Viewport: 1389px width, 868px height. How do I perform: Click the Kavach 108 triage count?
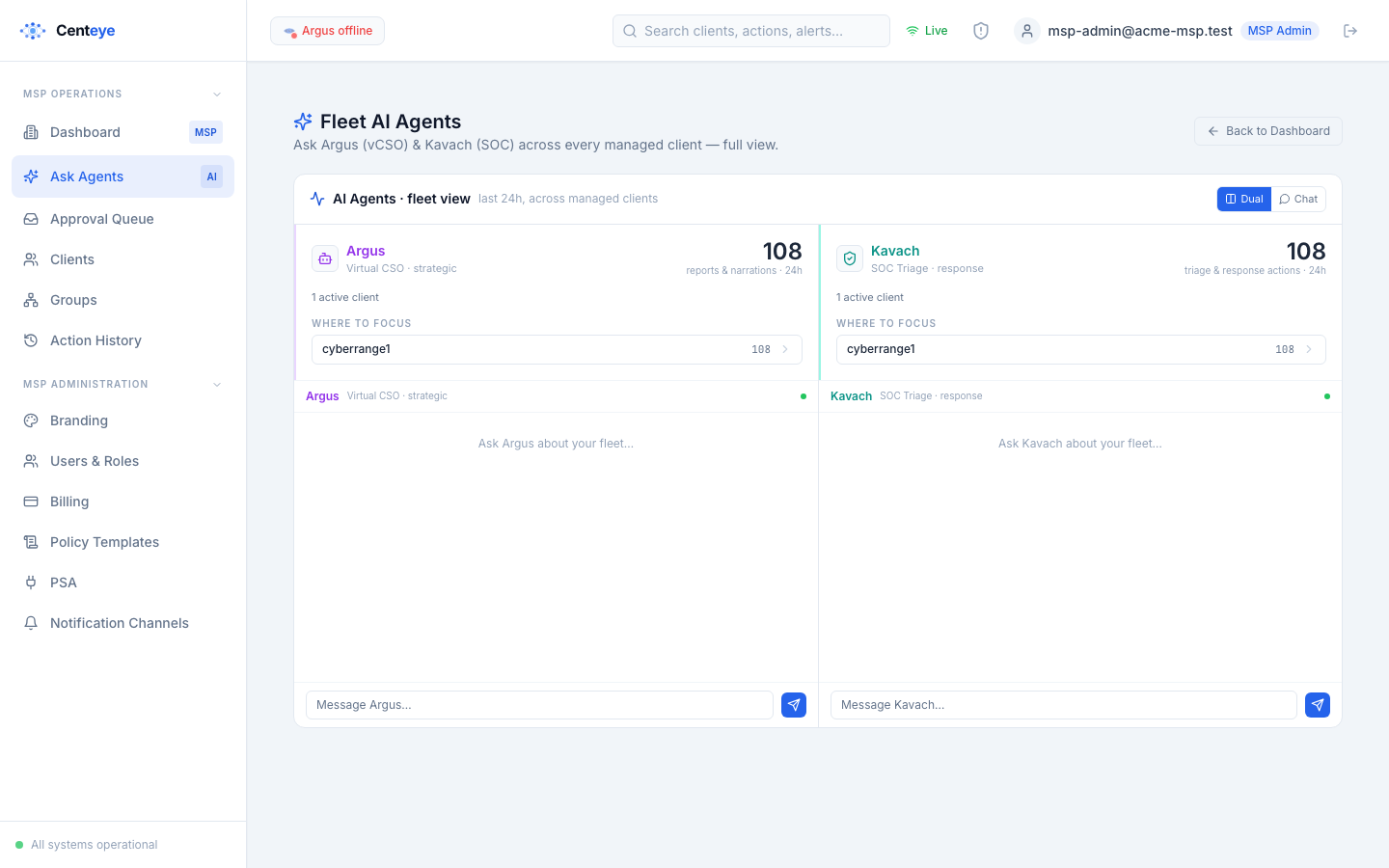click(1306, 251)
